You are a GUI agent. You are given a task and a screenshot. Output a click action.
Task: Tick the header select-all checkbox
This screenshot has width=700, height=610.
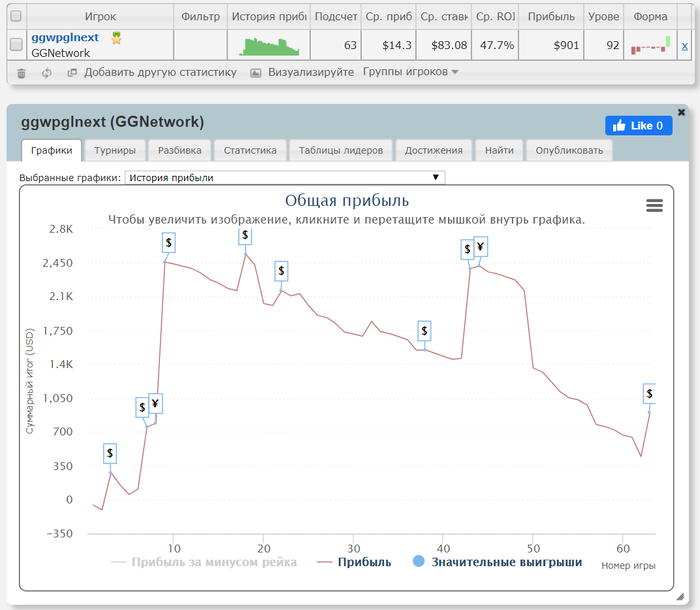(x=16, y=16)
